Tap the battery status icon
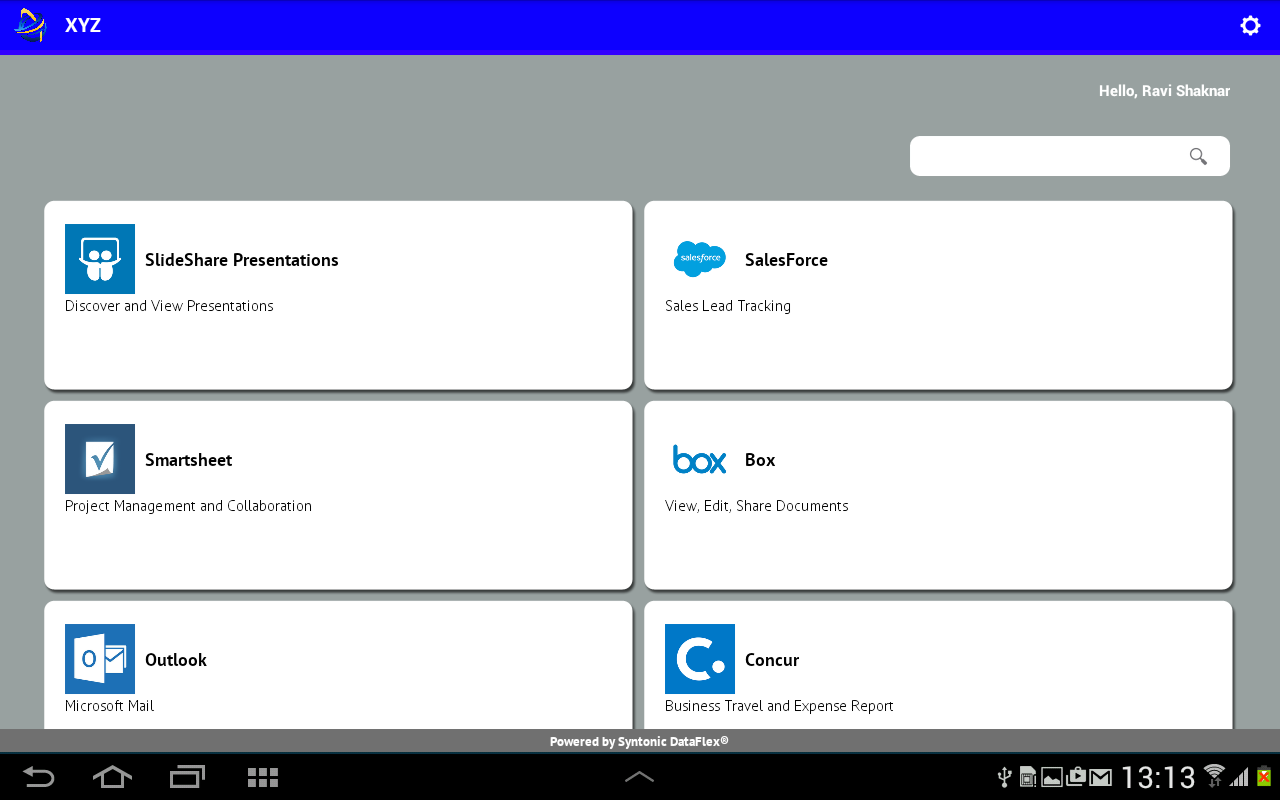The image size is (1280, 800). tap(1264, 776)
